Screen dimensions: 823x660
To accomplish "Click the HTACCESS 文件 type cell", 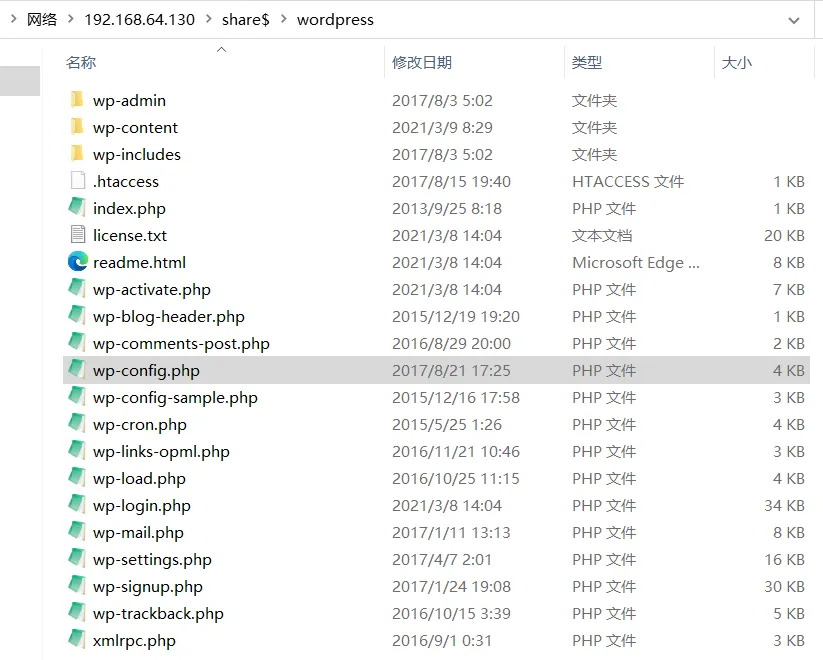I will click(628, 182).
